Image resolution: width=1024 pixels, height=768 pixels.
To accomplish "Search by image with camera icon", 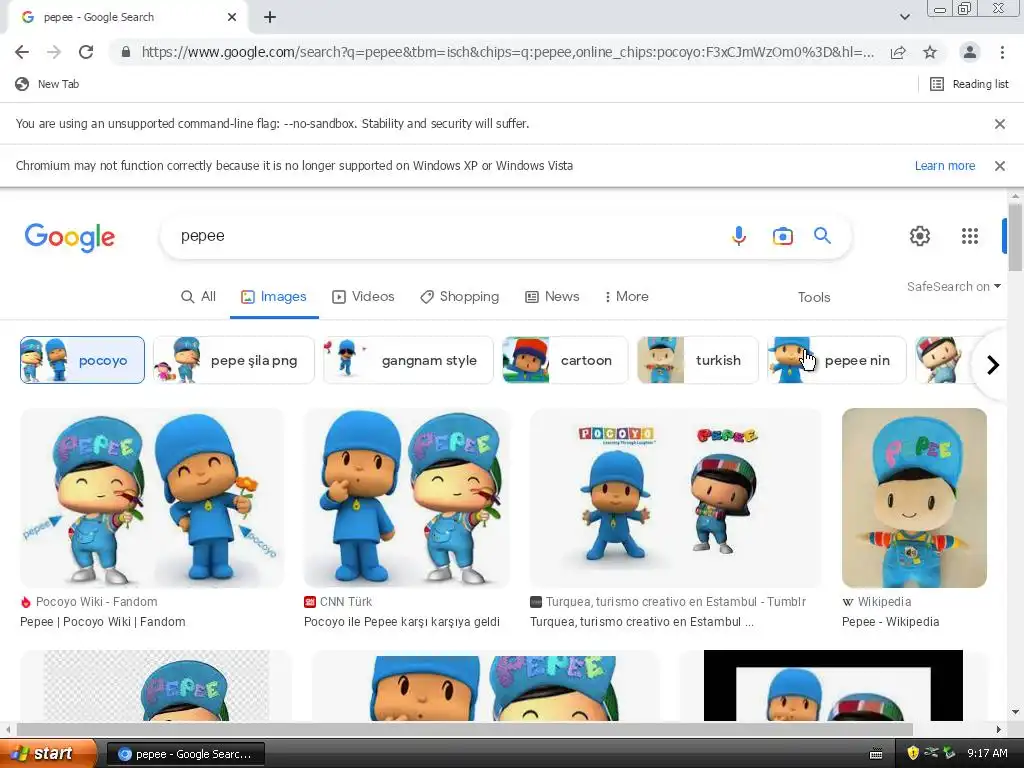I will (782, 236).
